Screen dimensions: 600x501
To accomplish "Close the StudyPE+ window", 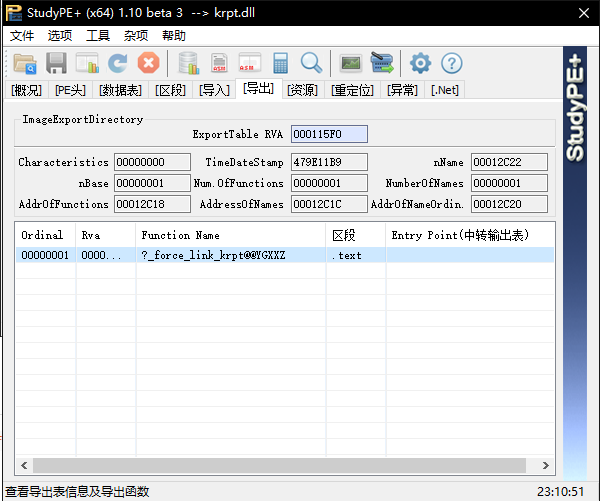I will coord(584,13).
